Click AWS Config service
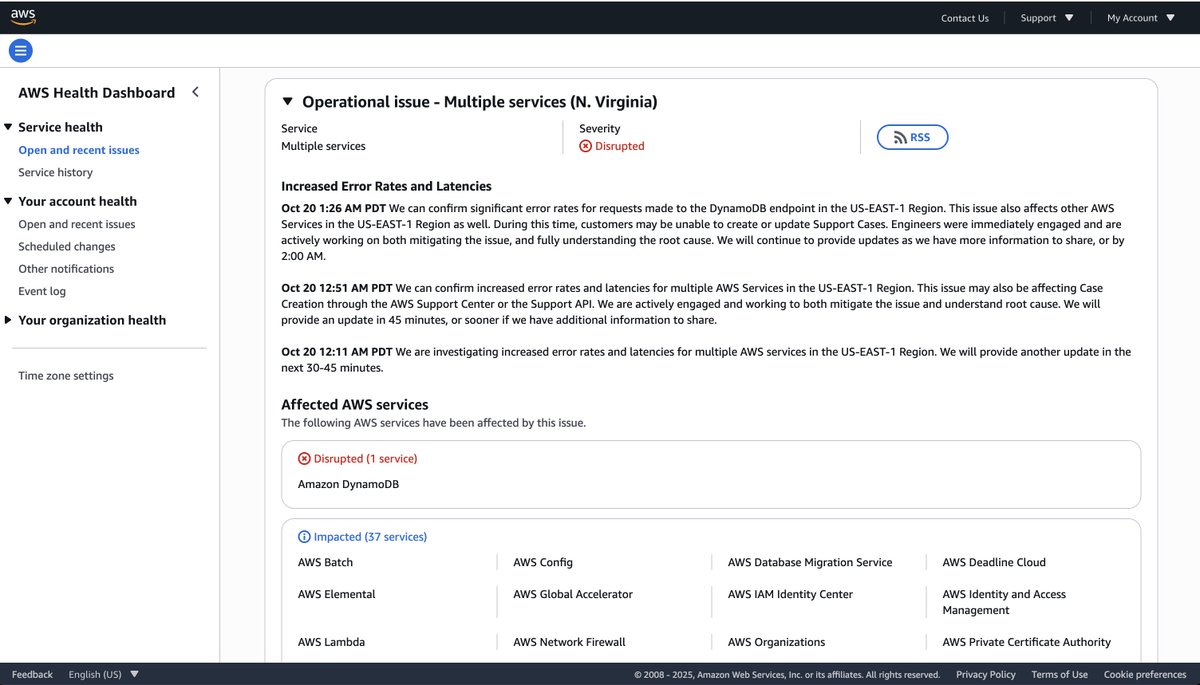 [x=543, y=562]
